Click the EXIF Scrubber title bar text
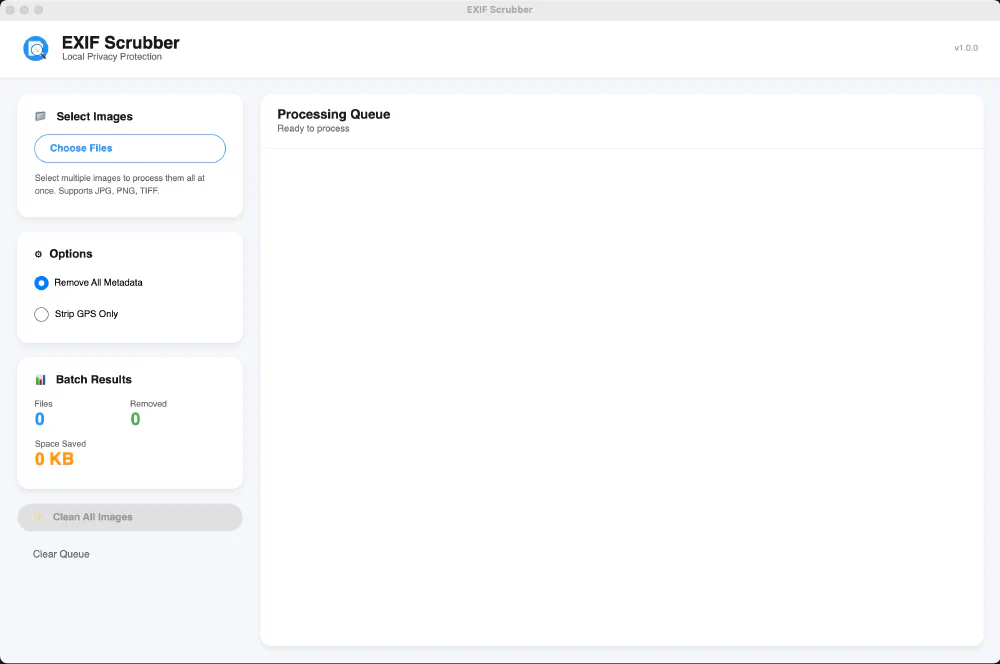1000x664 pixels. 499,9
